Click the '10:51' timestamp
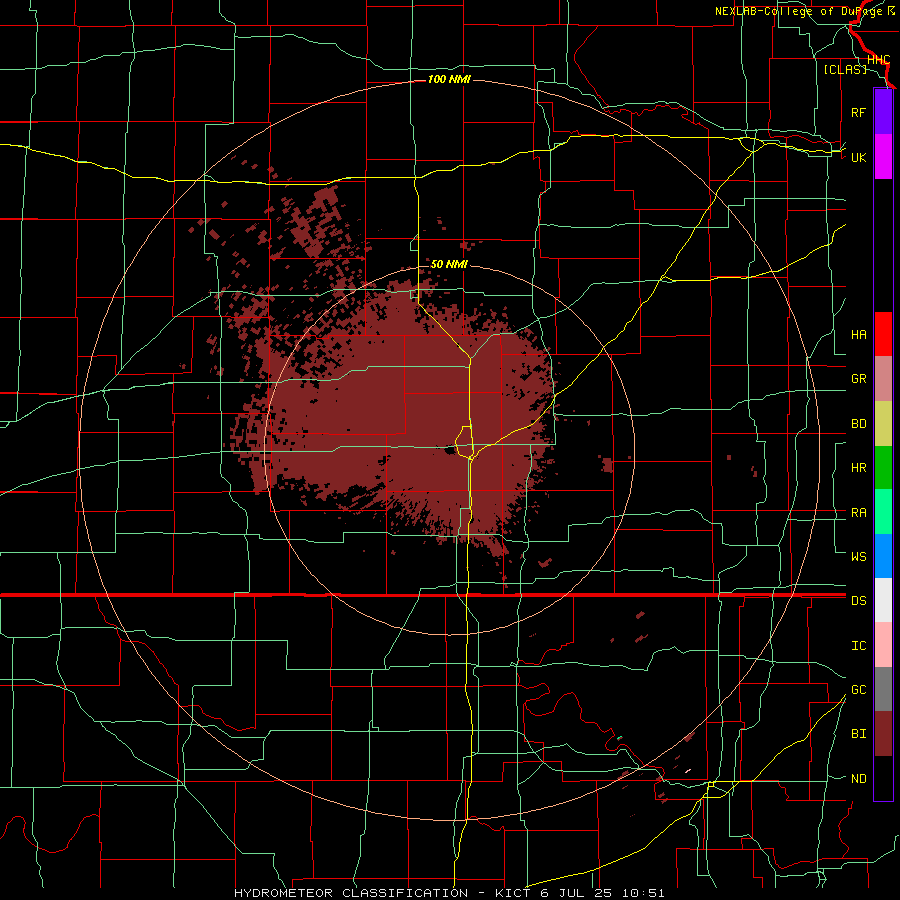Viewport: 900px width, 900px height. pyautogui.click(x=643, y=893)
